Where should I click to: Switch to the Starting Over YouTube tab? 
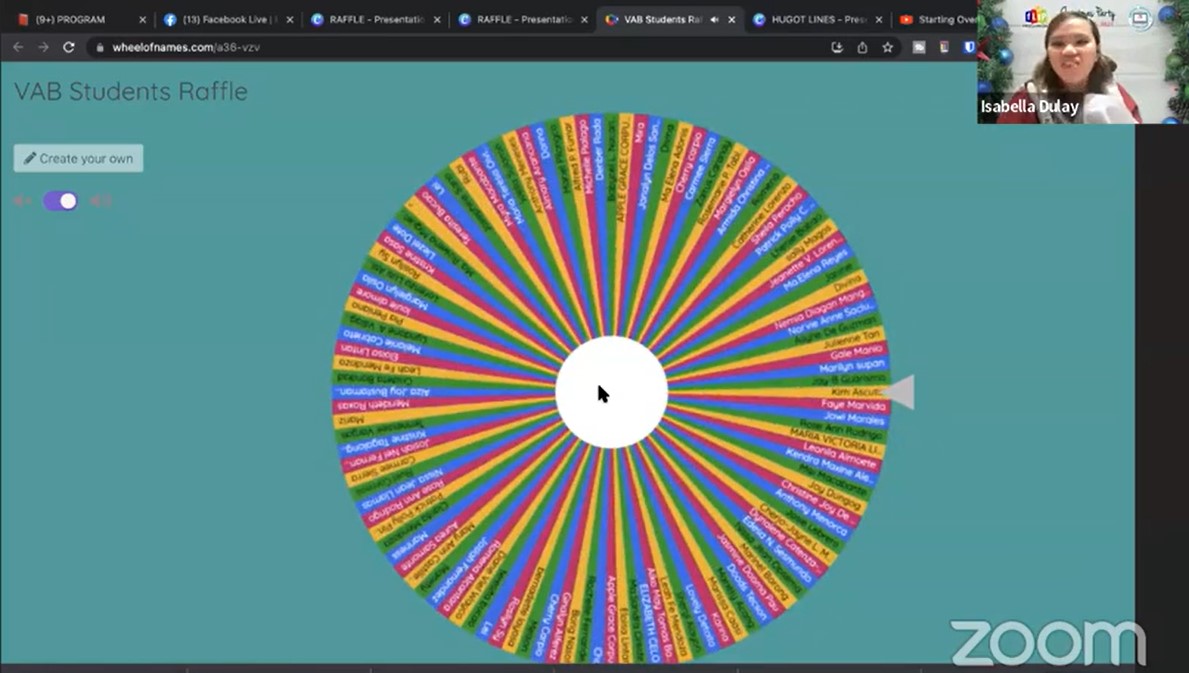coord(937,20)
